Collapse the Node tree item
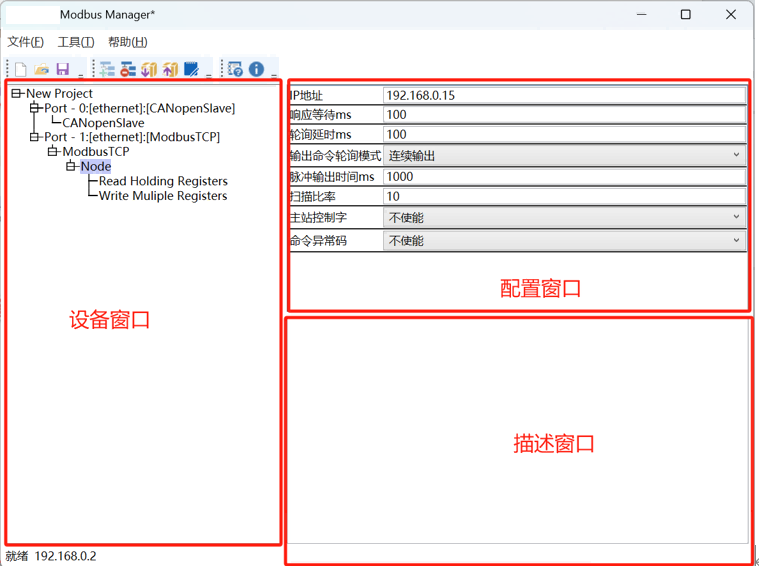The height and width of the screenshot is (566, 759). [x=71, y=167]
